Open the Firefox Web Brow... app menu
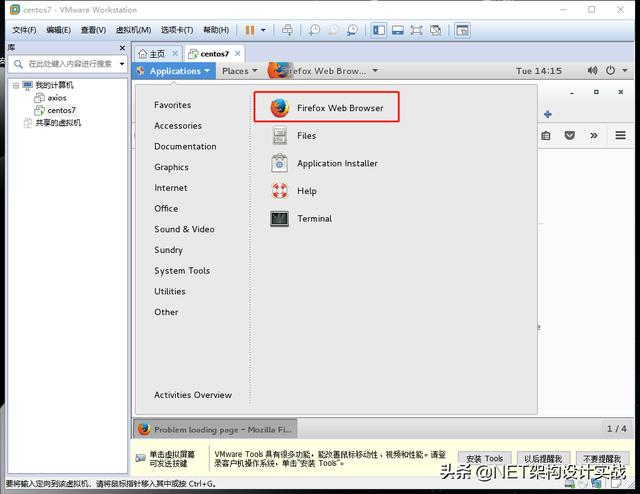Image resolution: width=640 pixels, height=494 pixels. 323,71
